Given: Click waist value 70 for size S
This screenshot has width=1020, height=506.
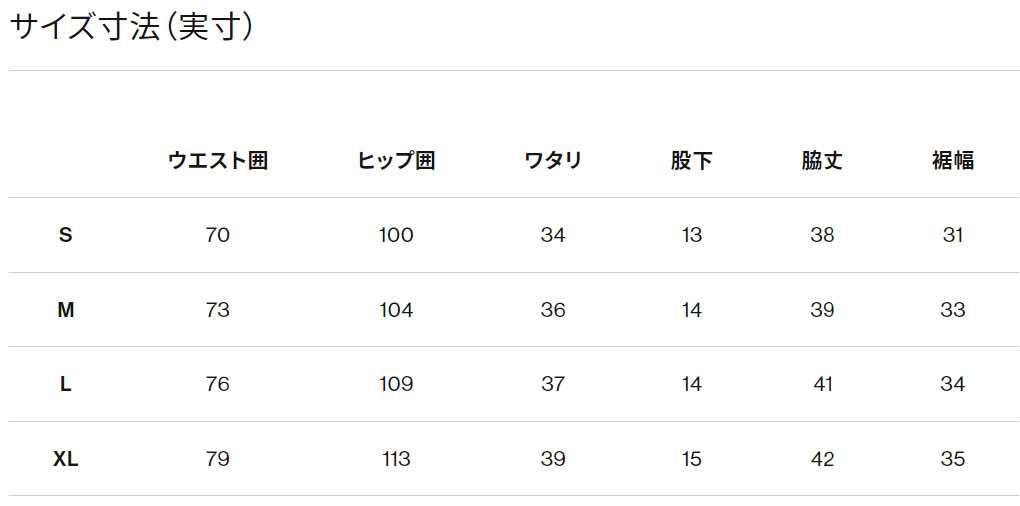Looking at the screenshot, I should tap(217, 235).
